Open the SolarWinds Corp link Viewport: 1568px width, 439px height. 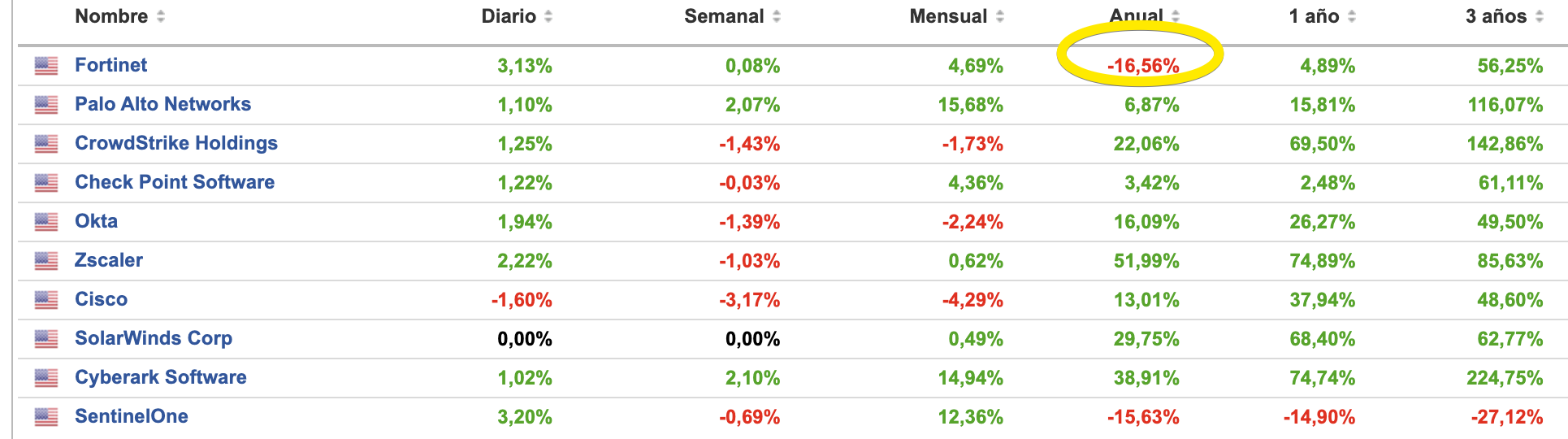[x=154, y=338]
